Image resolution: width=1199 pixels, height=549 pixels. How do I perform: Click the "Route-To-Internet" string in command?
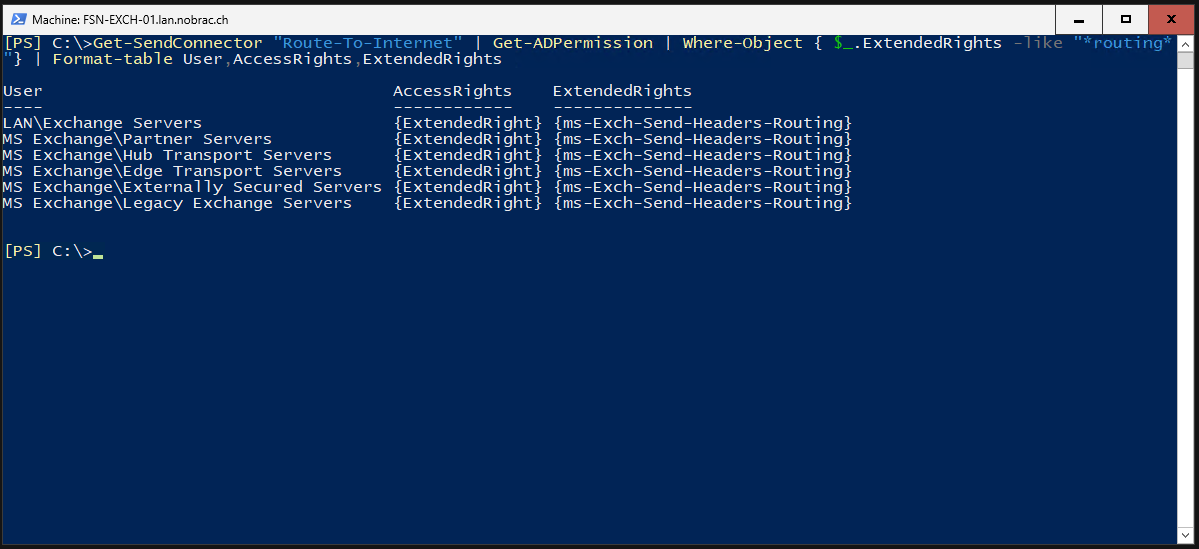368,43
